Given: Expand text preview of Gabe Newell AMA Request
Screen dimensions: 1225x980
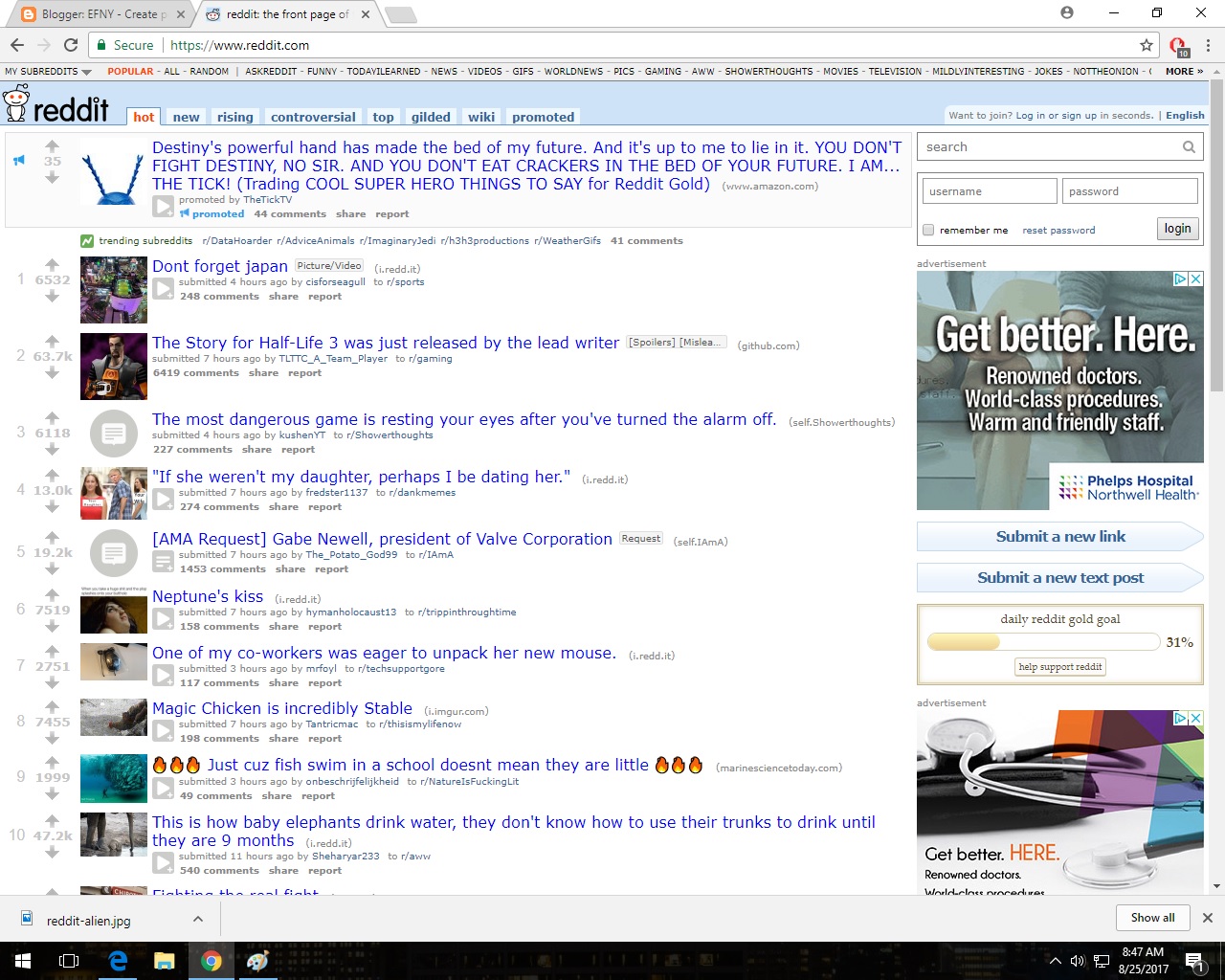Looking at the screenshot, I should point(164,561).
